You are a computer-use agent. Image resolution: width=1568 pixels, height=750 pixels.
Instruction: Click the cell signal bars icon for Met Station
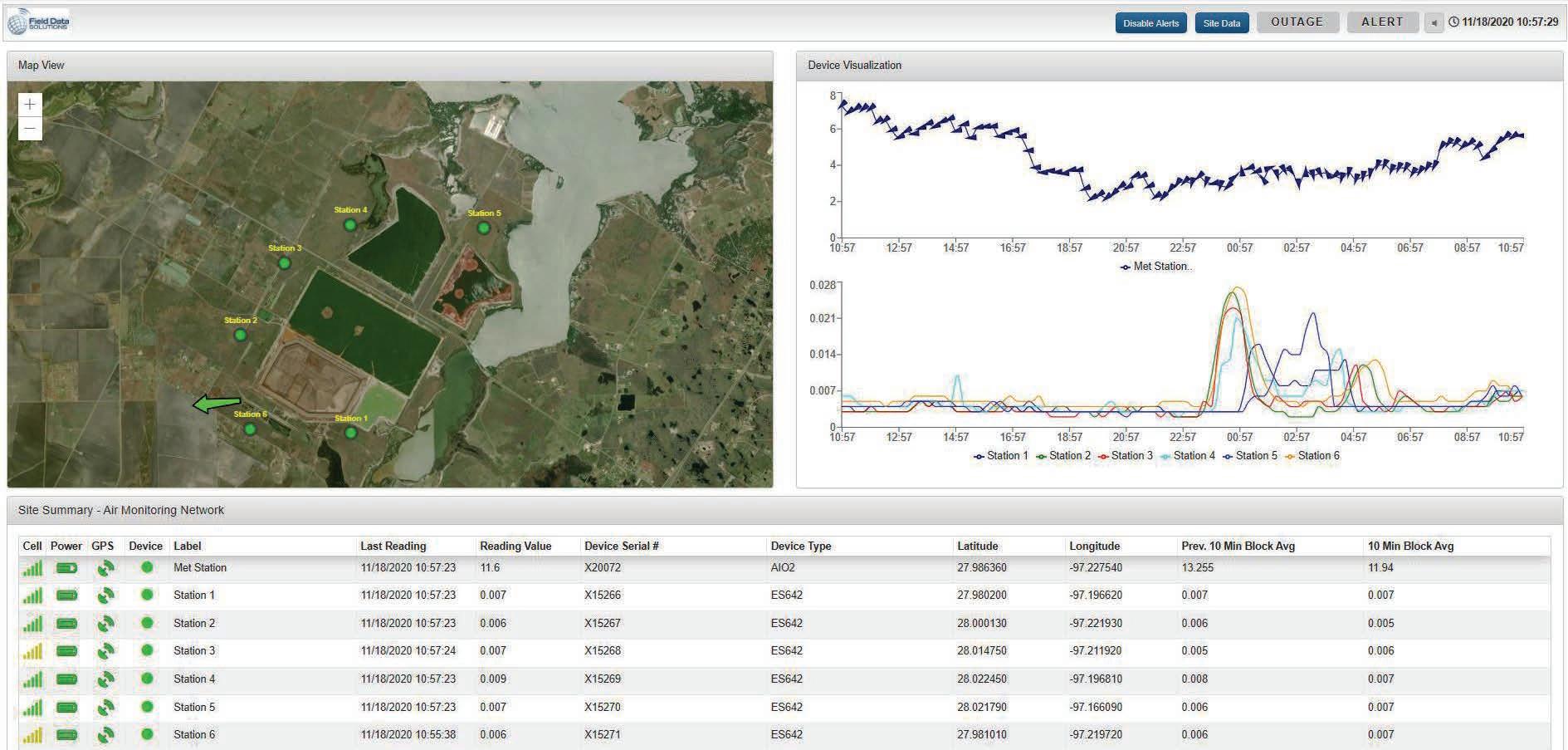tap(32, 567)
